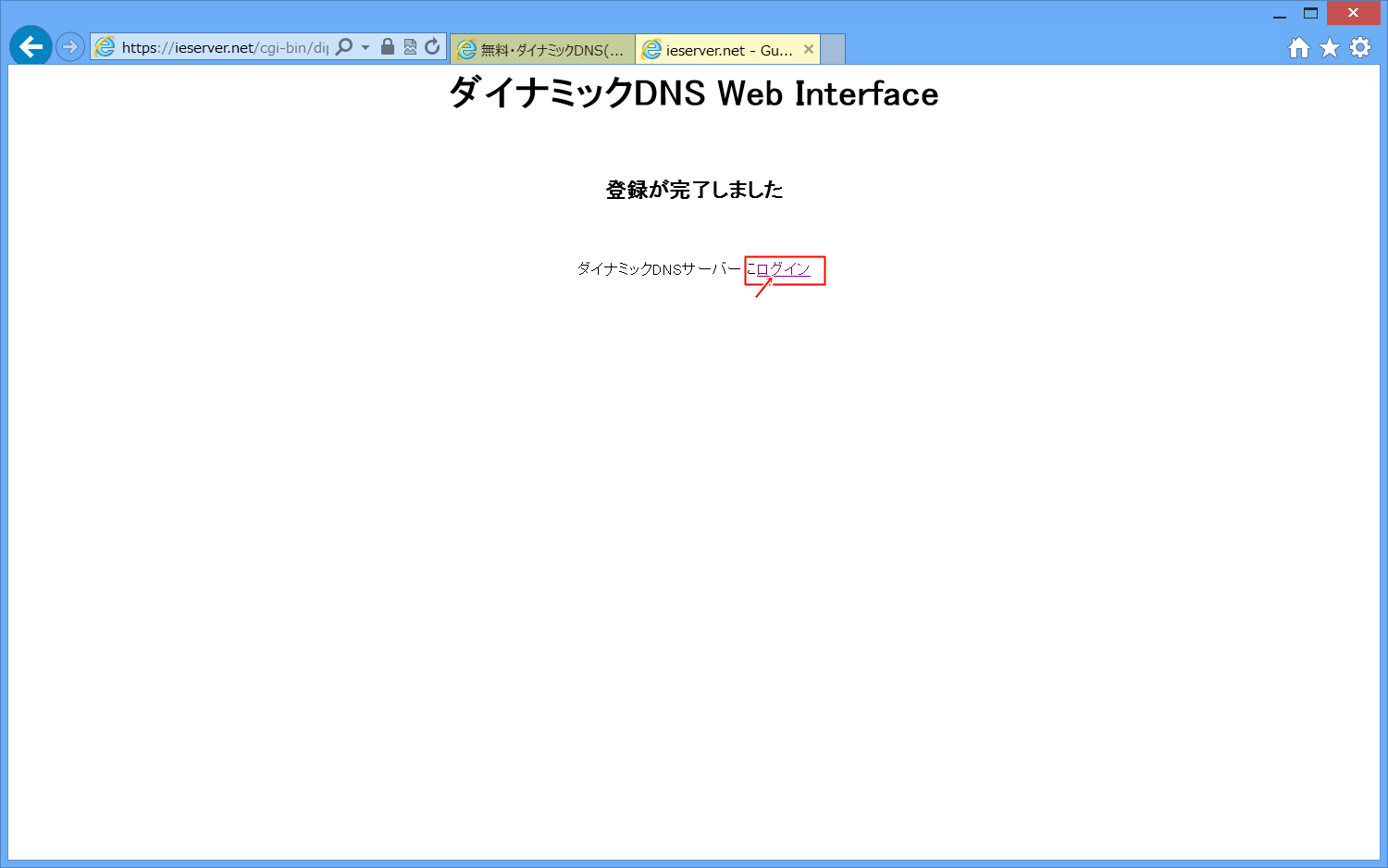
Task: Minimize the browser window
Action: (1280, 14)
